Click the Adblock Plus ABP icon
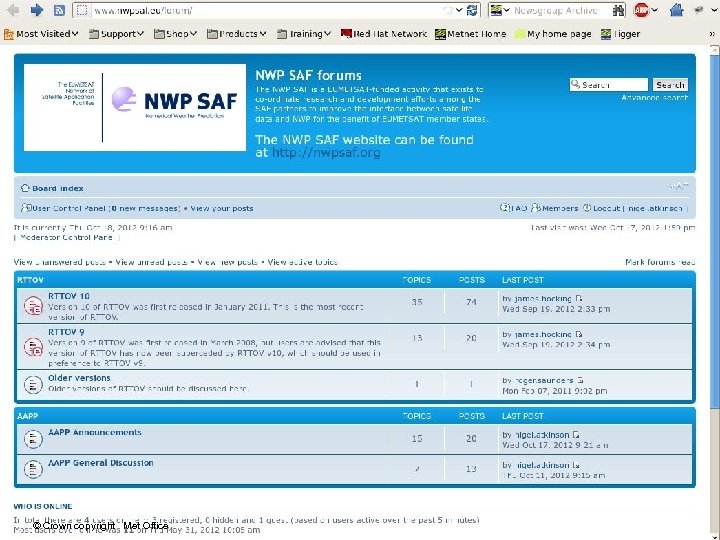 [x=641, y=10]
